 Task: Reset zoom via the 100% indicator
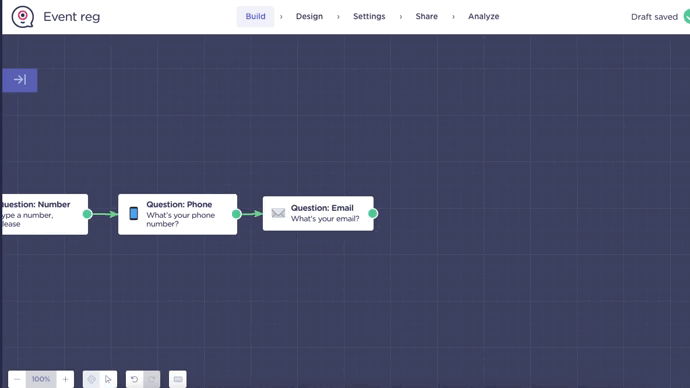[41, 379]
